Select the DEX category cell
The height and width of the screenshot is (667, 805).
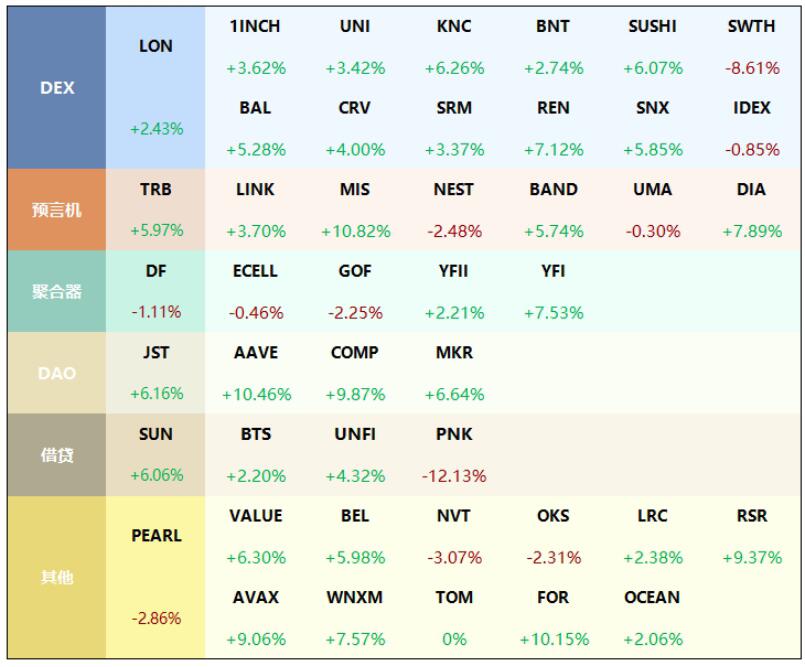point(56,88)
